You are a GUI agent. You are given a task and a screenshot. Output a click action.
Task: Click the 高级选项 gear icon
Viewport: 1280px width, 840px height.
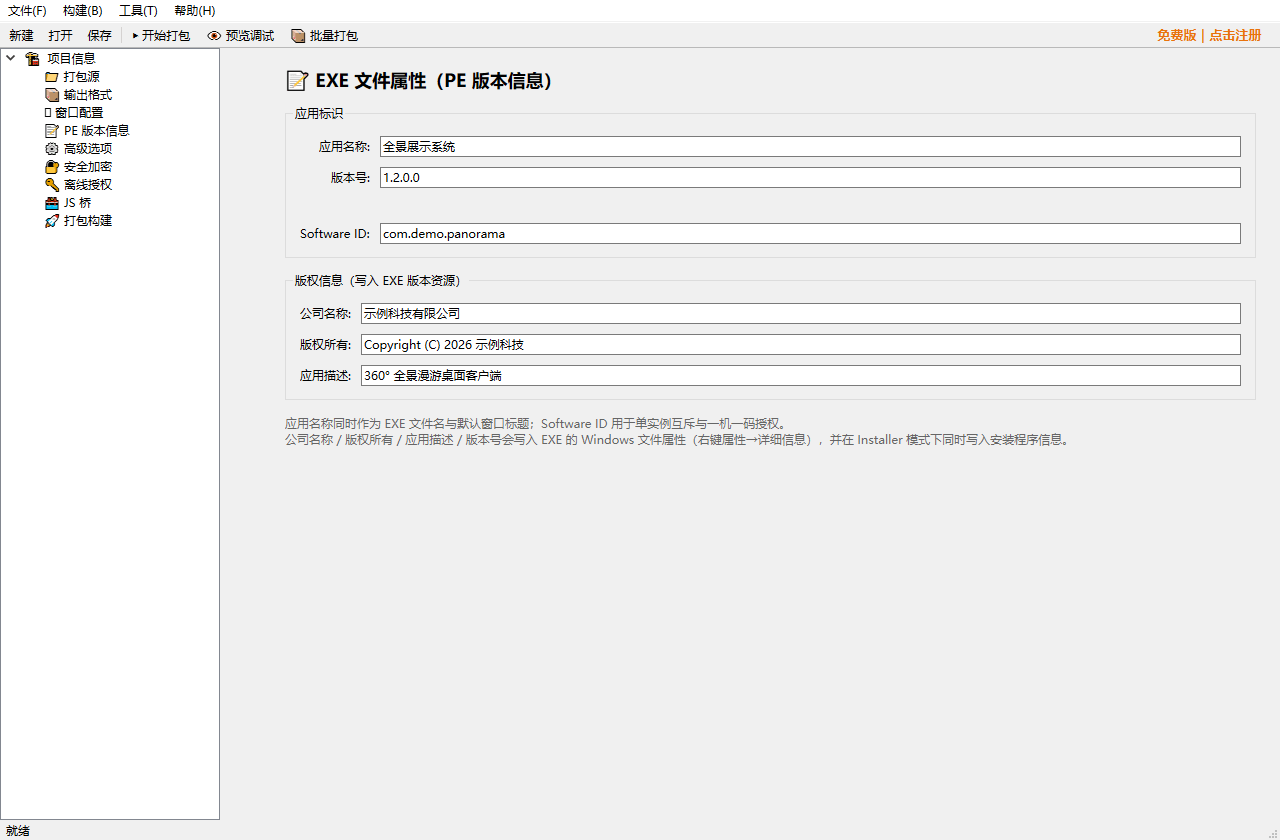click(52, 148)
